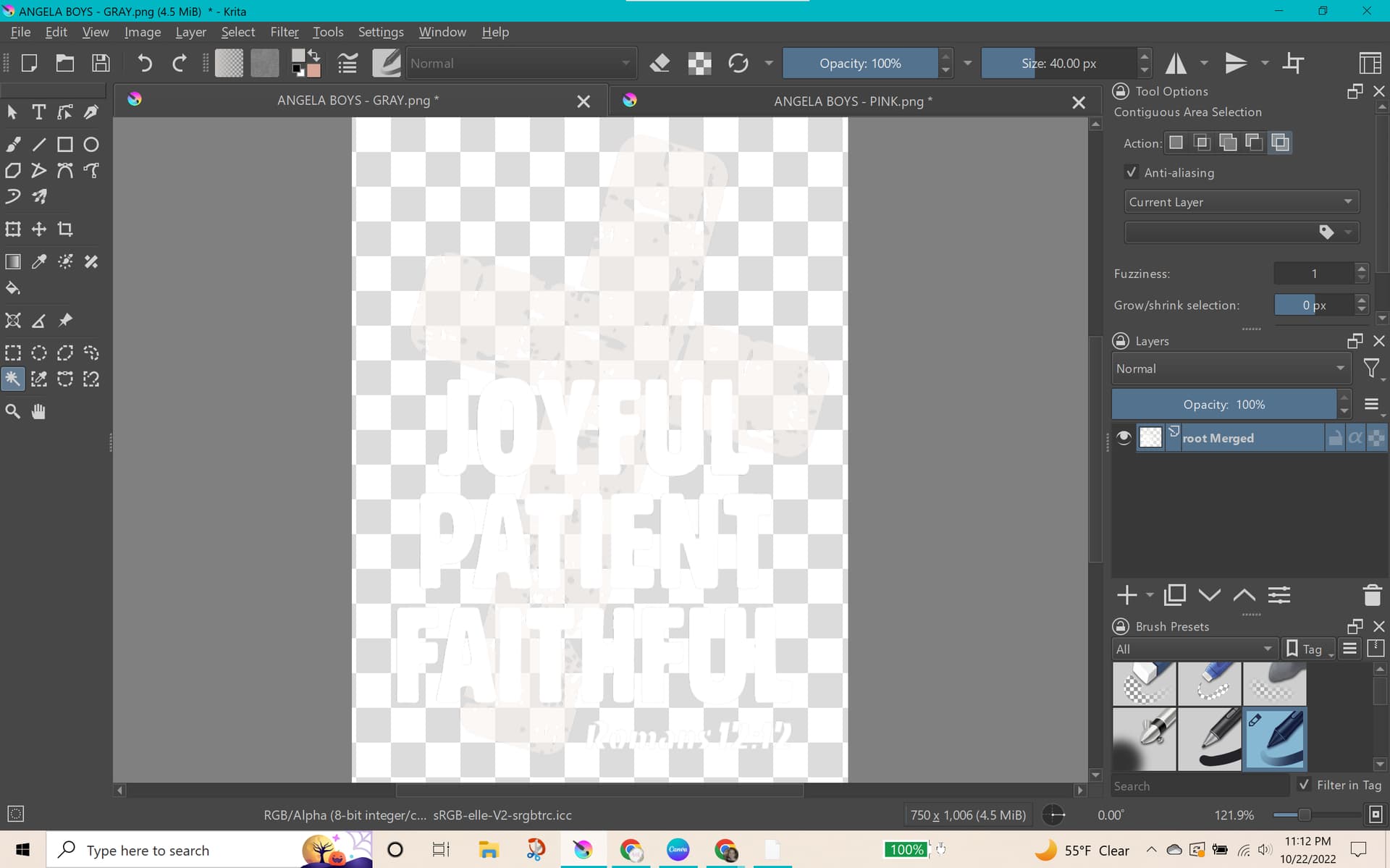Select the Ellipse drawing tool
Viewport: 1390px width, 868px height.
[x=91, y=145]
